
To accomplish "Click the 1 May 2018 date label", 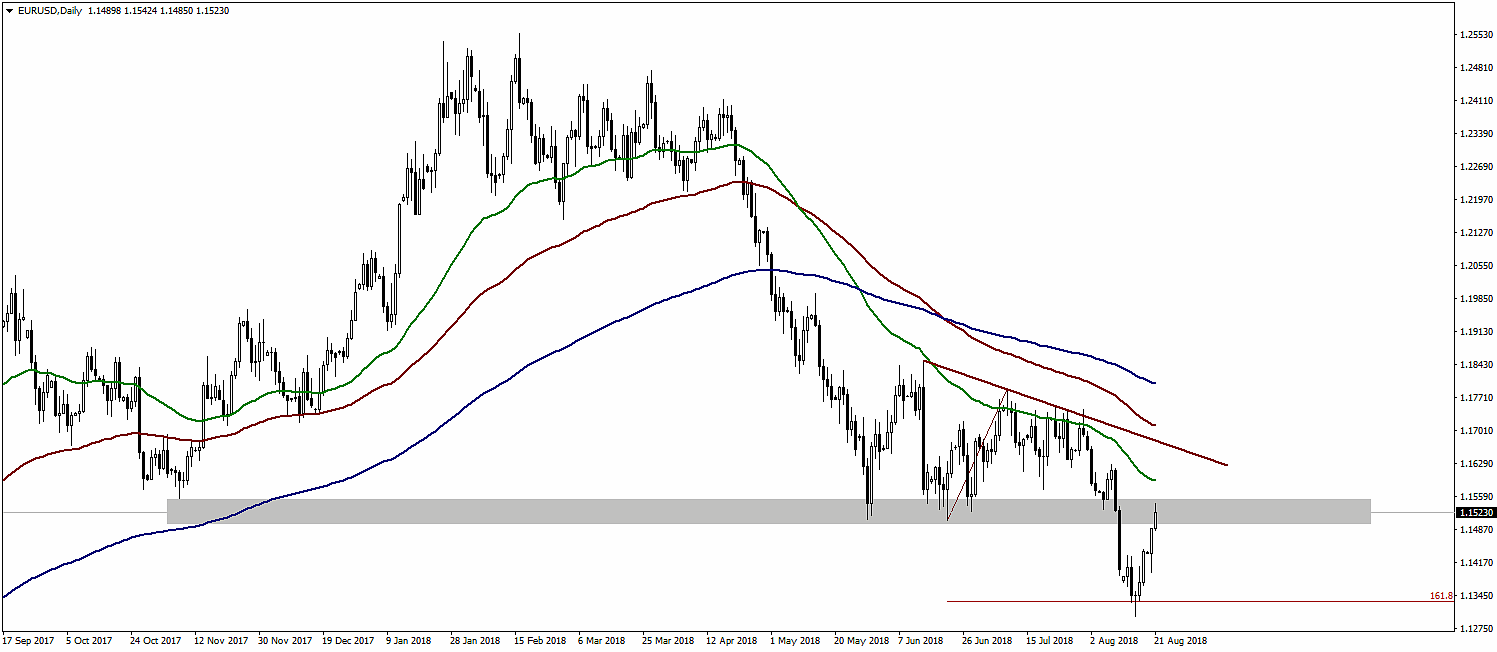I will coord(793,641).
